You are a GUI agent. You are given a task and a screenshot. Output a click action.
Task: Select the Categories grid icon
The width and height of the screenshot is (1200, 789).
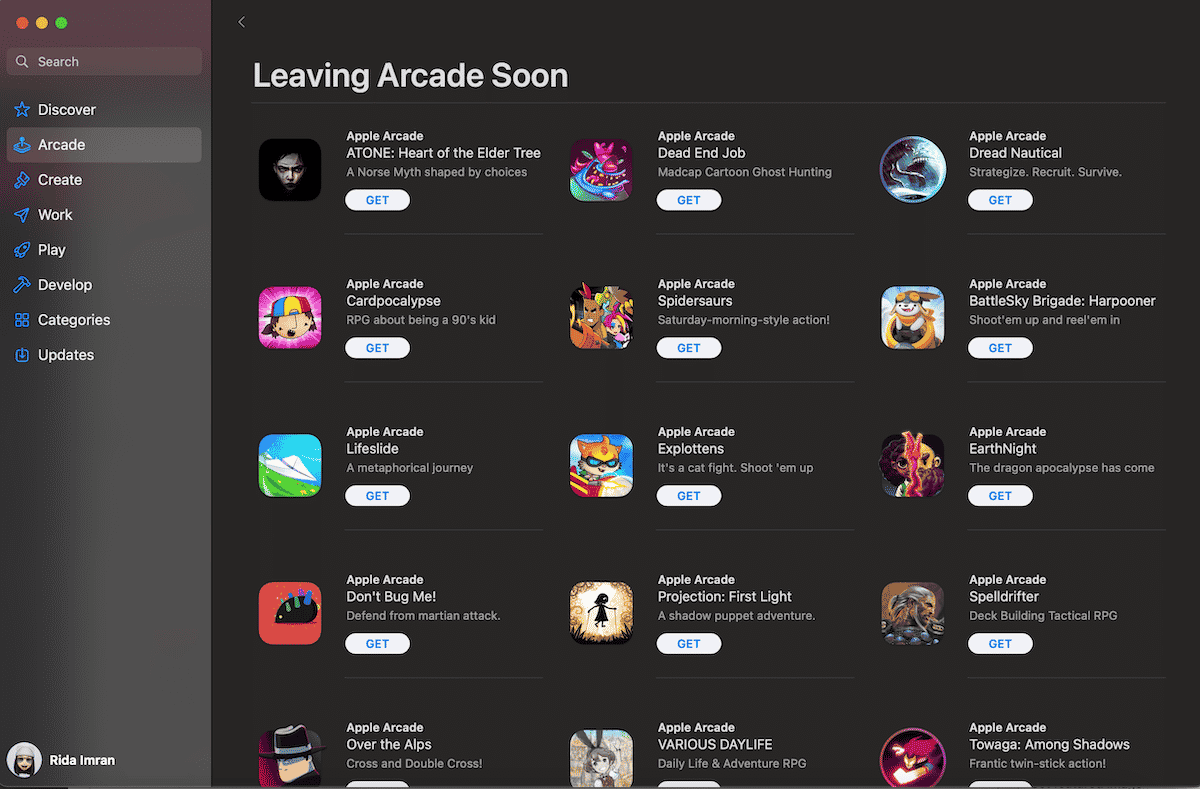pos(22,320)
